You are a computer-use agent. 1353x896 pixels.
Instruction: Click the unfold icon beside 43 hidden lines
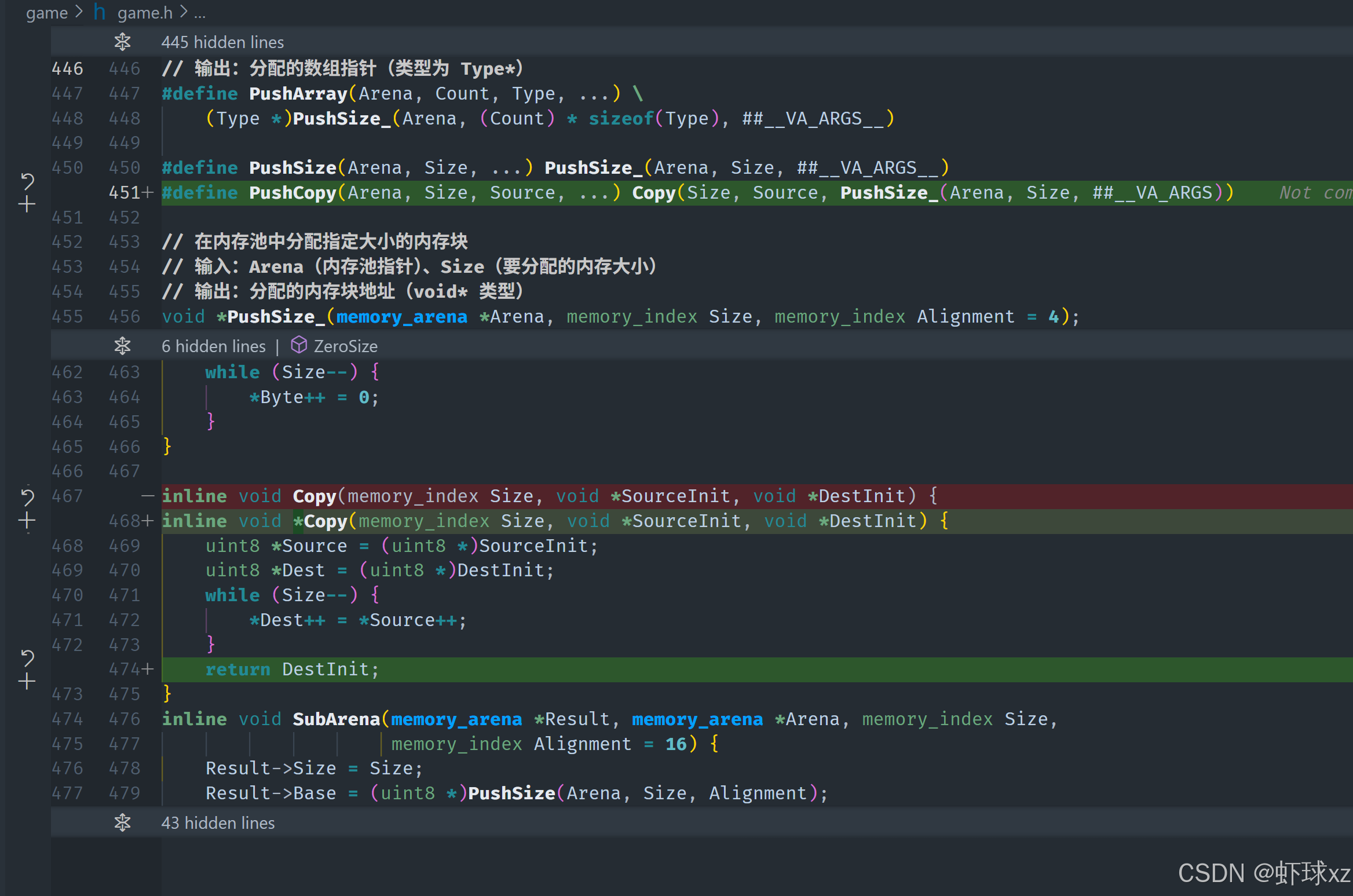122,822
